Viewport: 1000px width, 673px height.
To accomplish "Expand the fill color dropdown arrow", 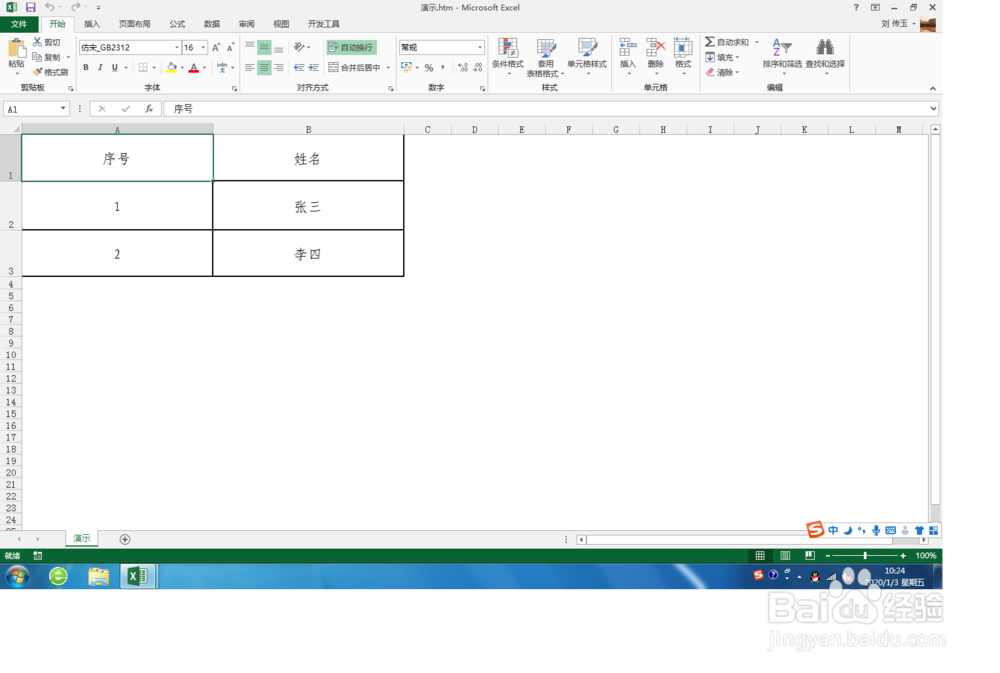I will coord(182,68).
